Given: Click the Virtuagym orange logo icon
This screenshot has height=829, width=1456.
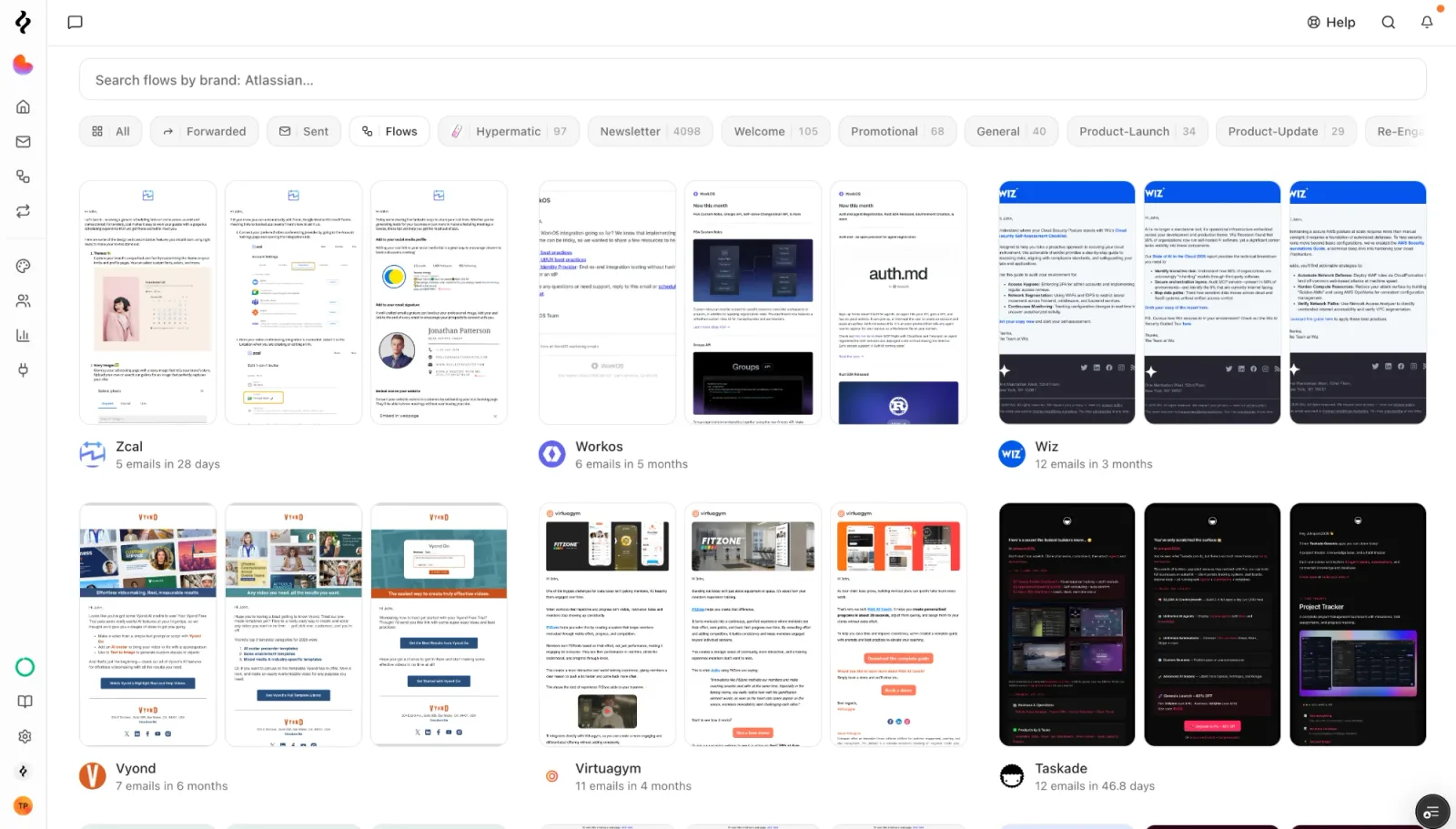Looking at the screenshot, I should [552, 776].
